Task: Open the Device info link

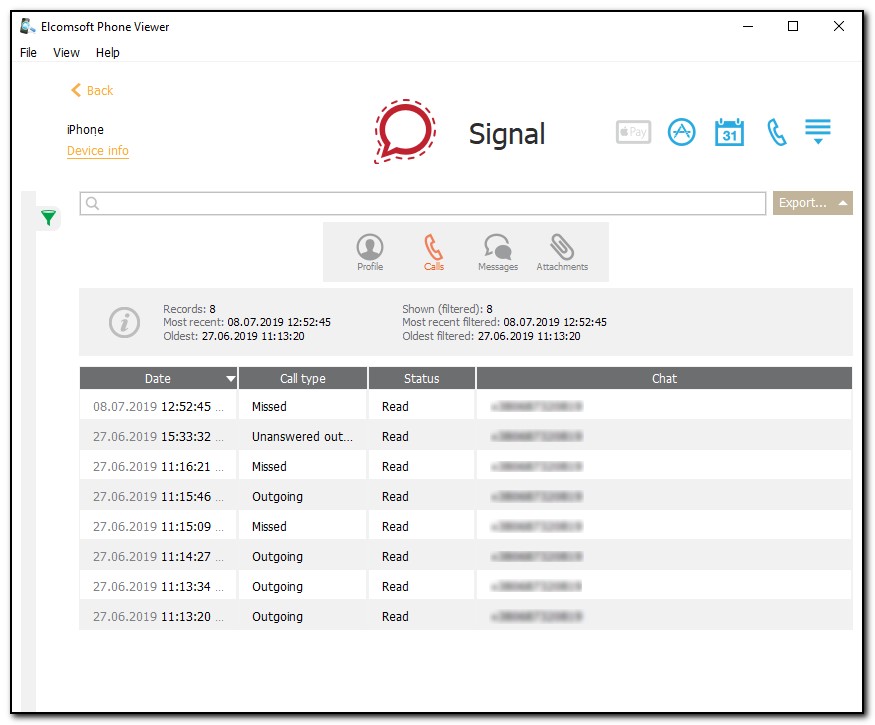Action: click(x=97, y=151)
